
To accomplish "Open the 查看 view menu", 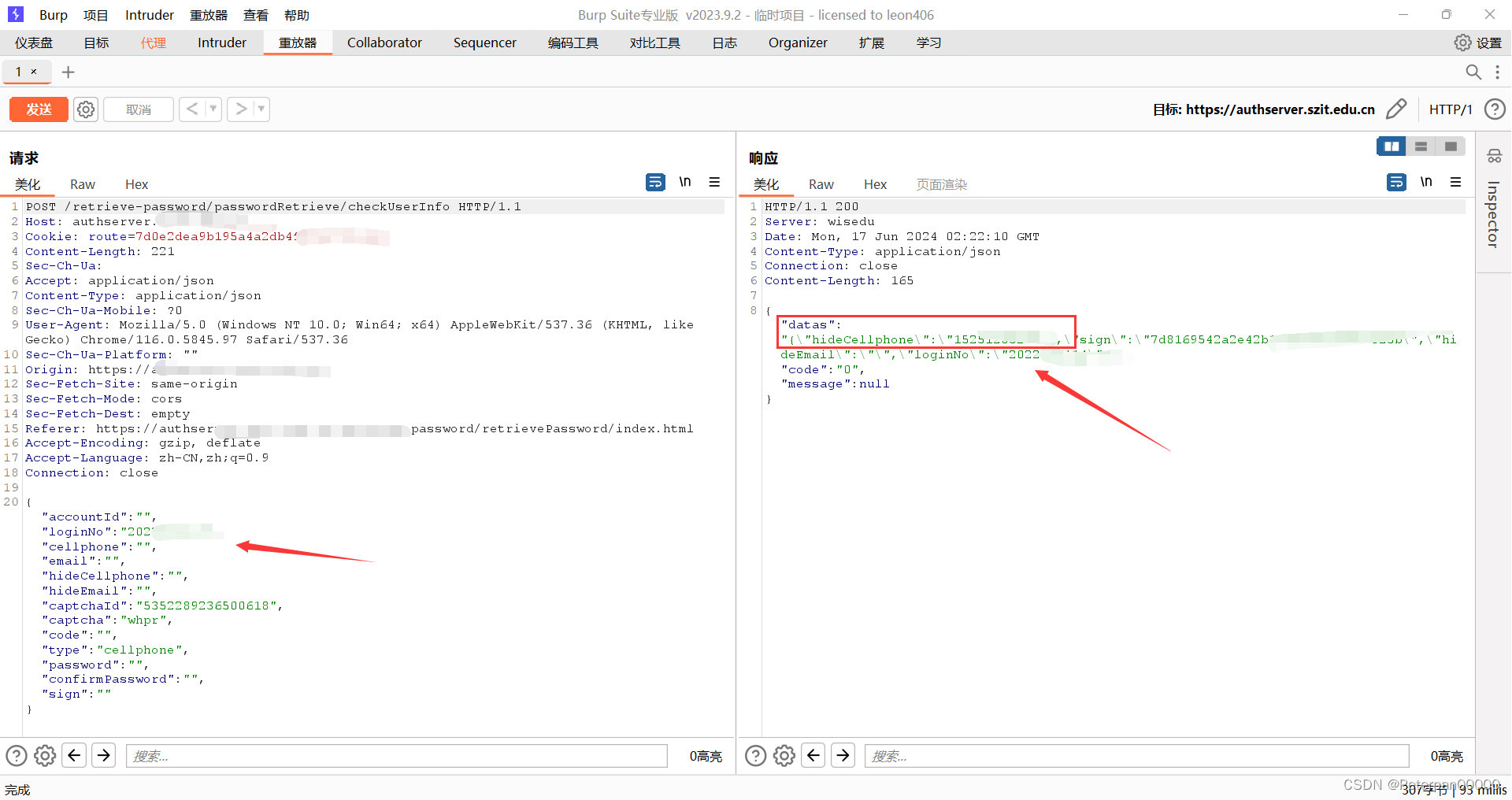I will point(256,15).
